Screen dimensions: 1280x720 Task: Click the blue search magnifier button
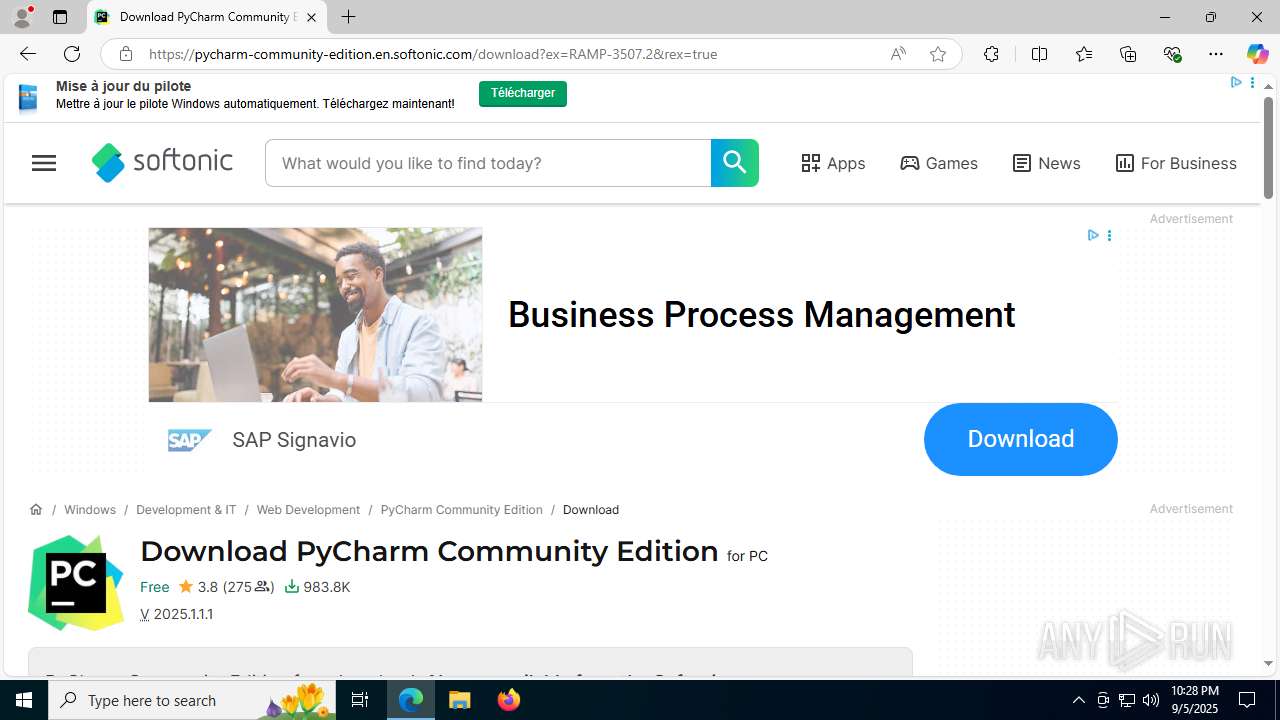(x=735, y=163)
